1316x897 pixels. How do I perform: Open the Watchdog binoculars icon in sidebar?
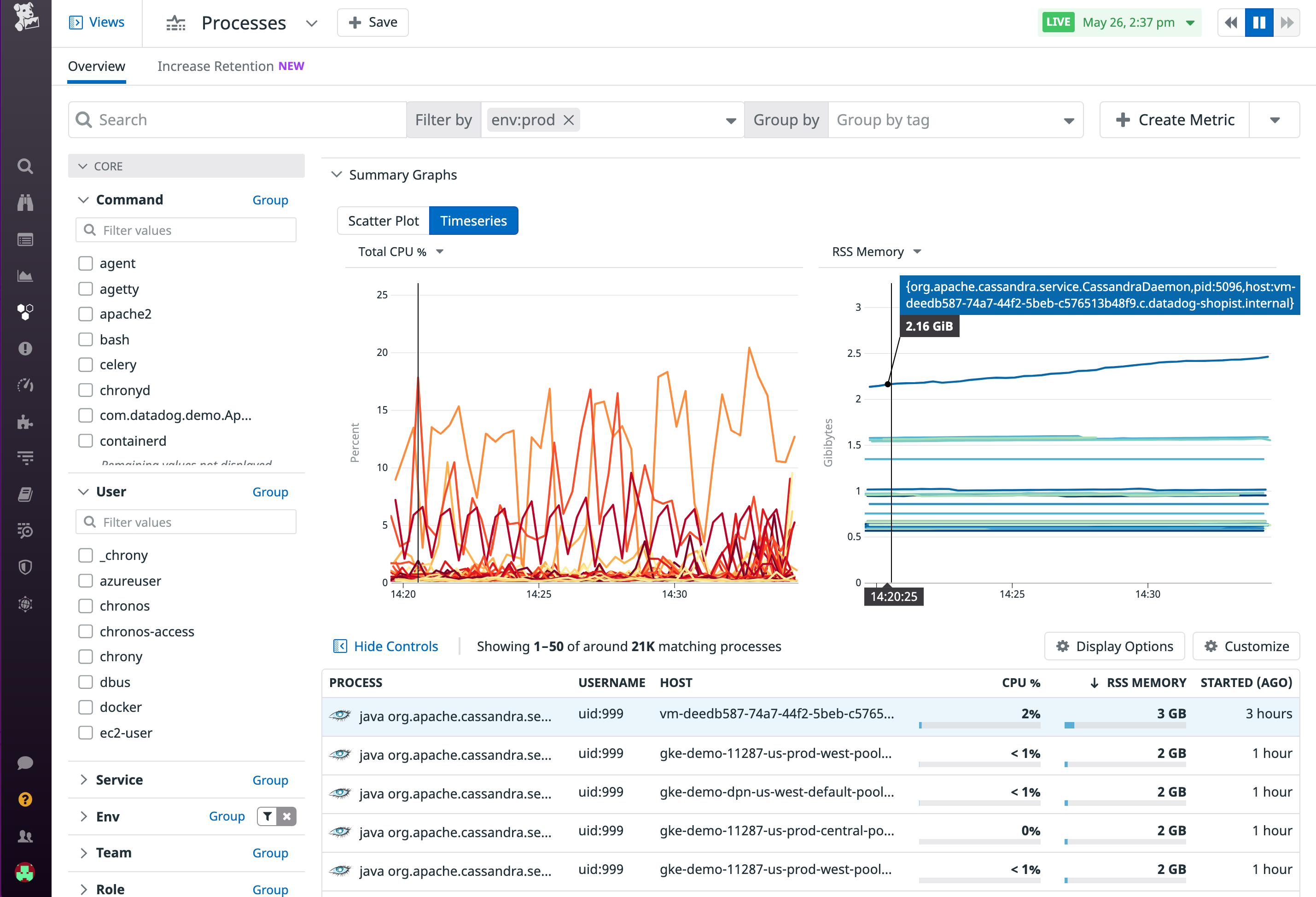coord(25,203)
